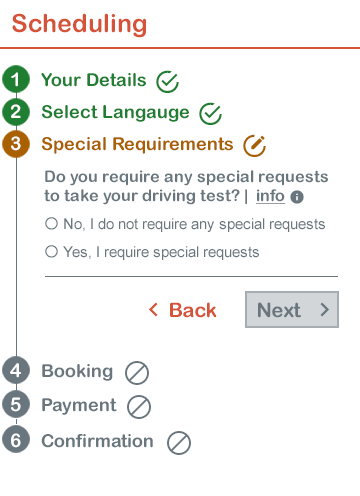Click the orange step 3 circle icon
360x496 pixels.
[16, 144]
